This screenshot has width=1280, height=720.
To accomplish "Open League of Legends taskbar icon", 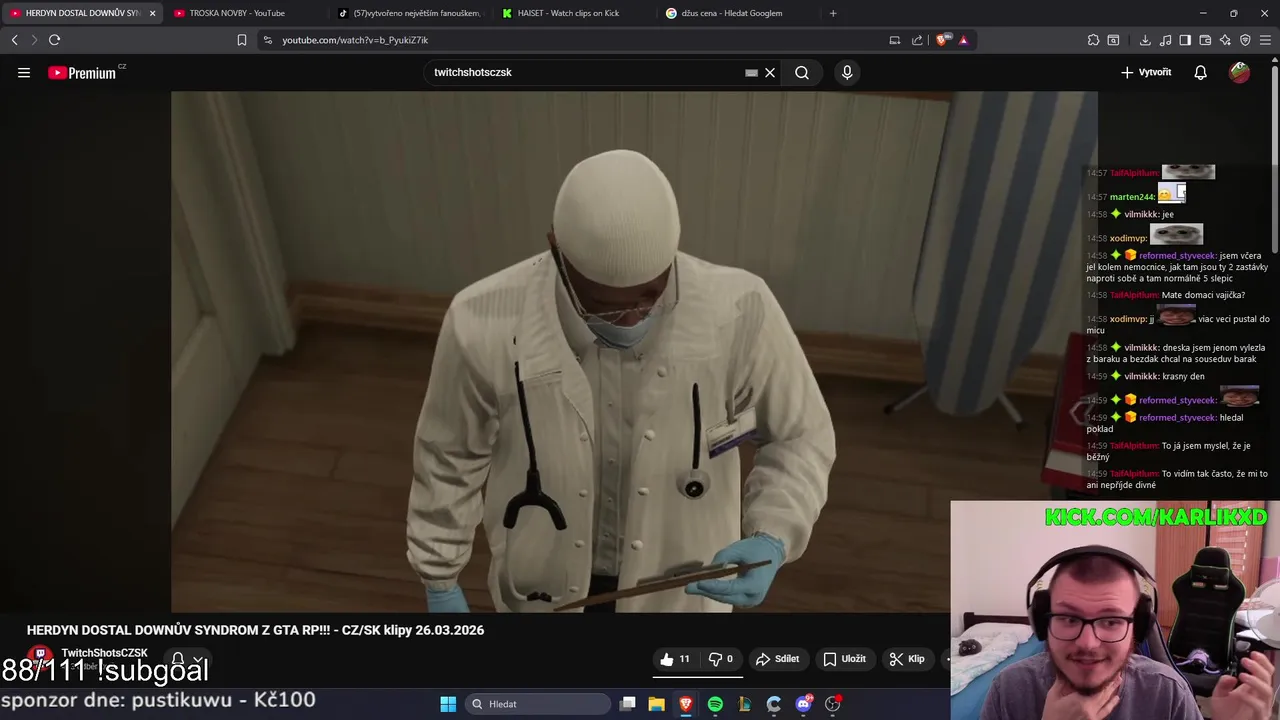I will pyautogui.click(x=744, y=704).
